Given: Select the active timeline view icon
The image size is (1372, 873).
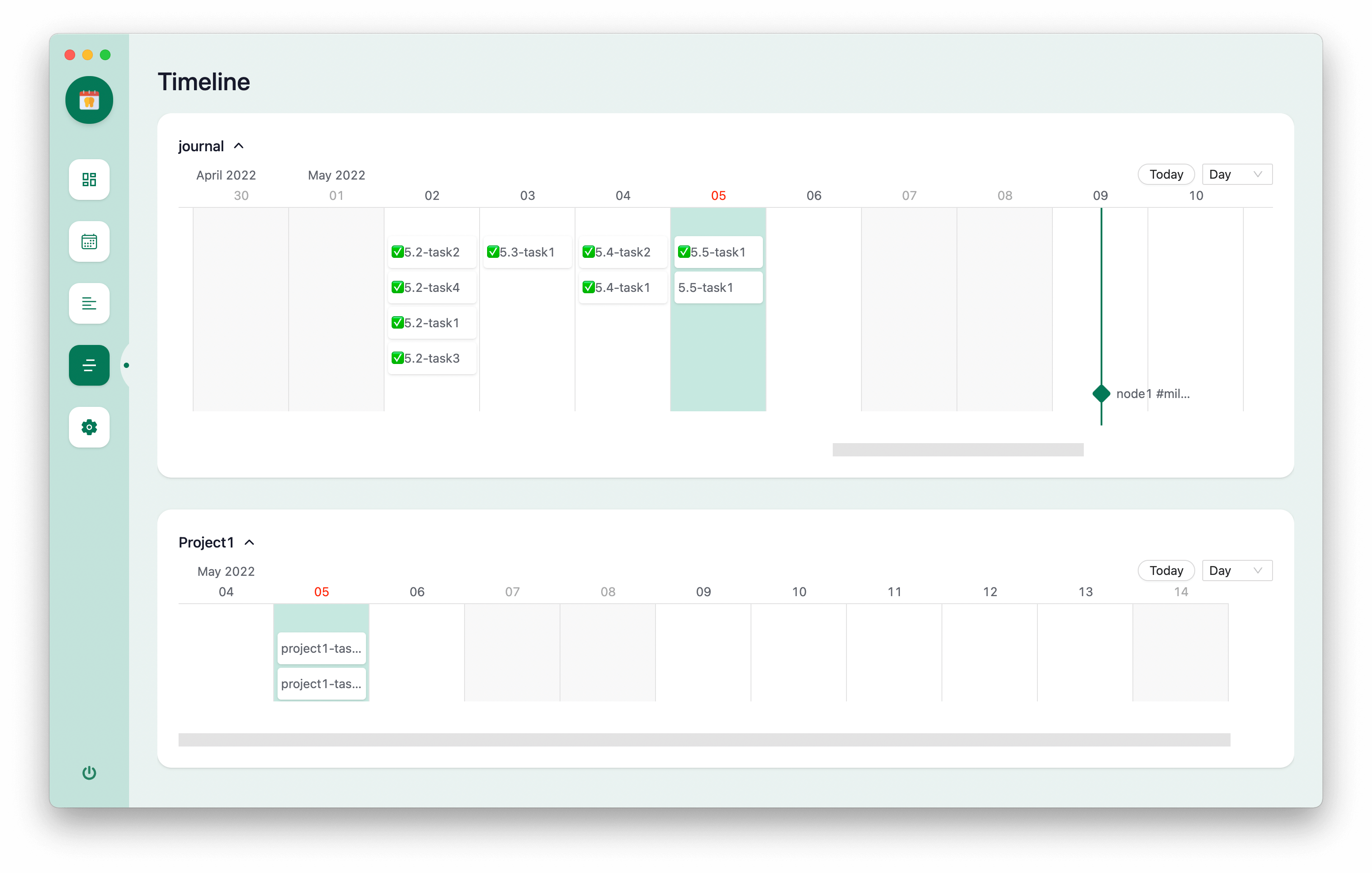Looking at the screenshot, I should 89,365.
